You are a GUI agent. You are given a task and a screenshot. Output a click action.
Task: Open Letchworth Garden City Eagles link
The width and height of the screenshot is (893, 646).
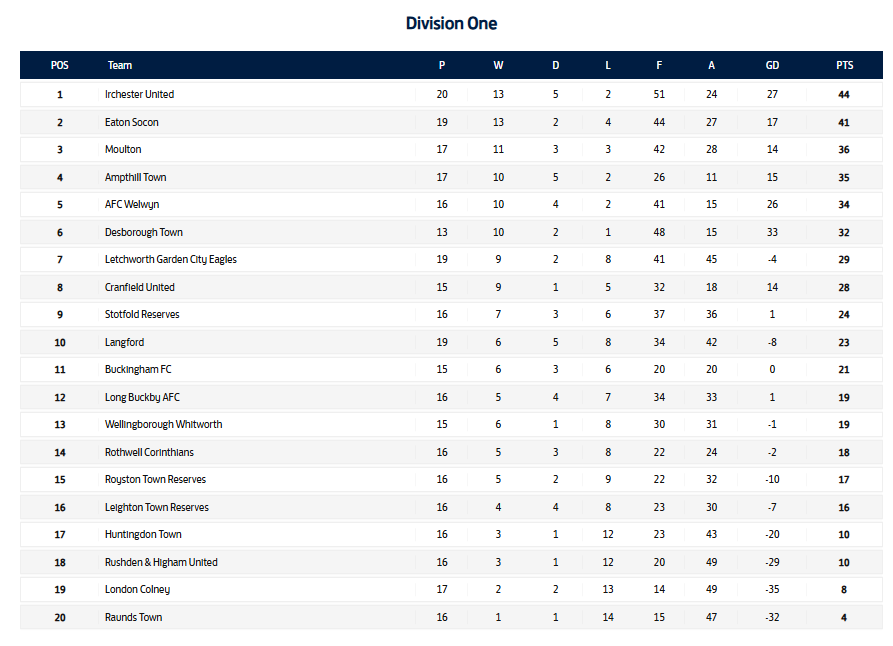coord(170,260)
